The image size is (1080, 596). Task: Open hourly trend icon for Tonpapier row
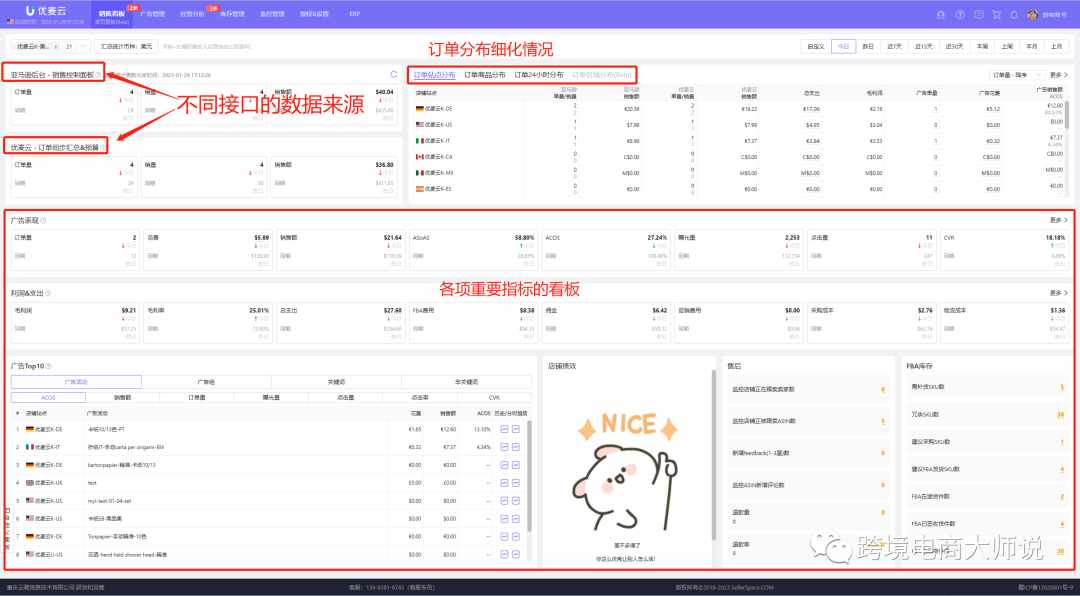[516, 536]
